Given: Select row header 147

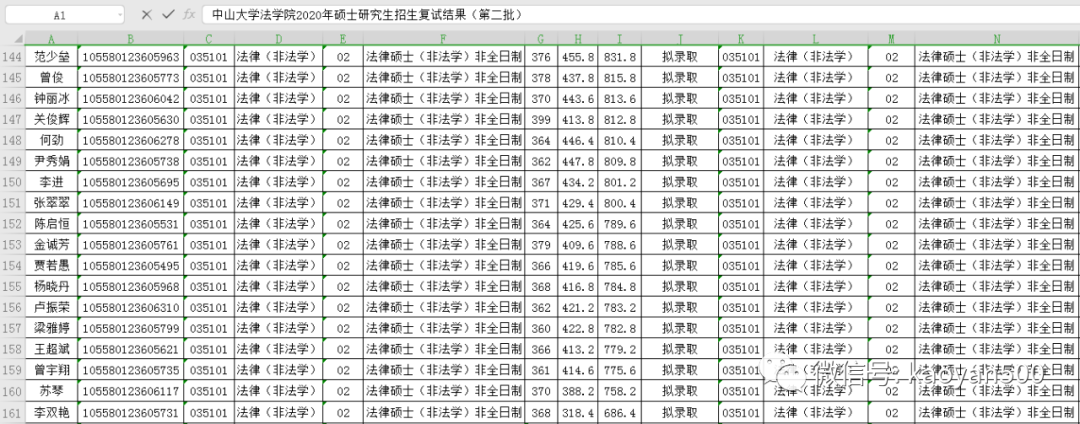Looking at the screenshot, I should 12,120.
